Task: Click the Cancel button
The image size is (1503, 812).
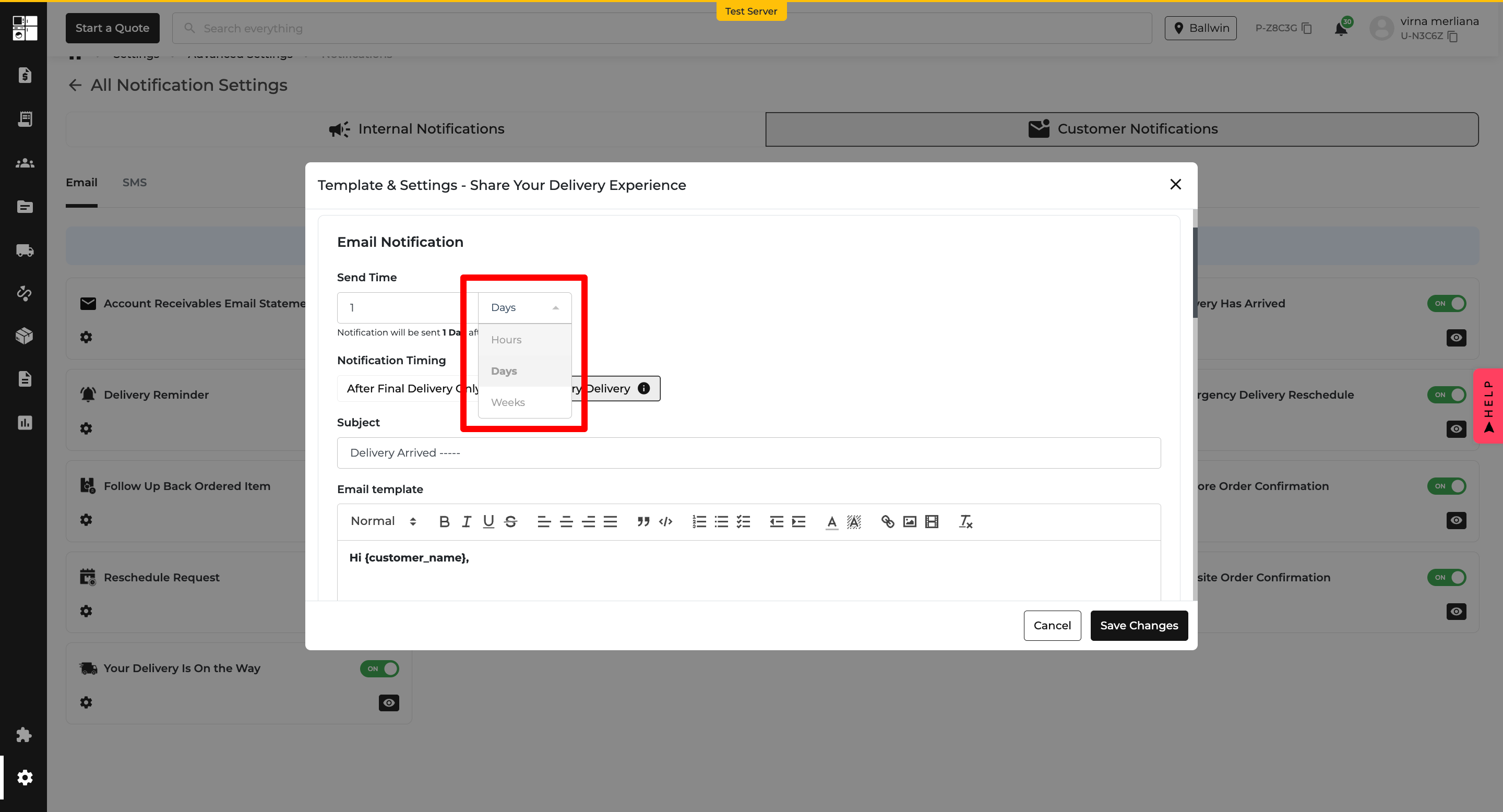Action: 1052,625
